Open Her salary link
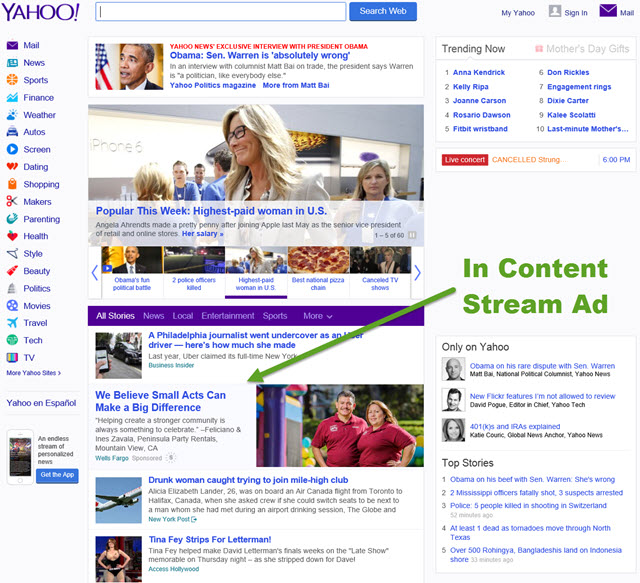The image size is (640, 583). point(202,234)
